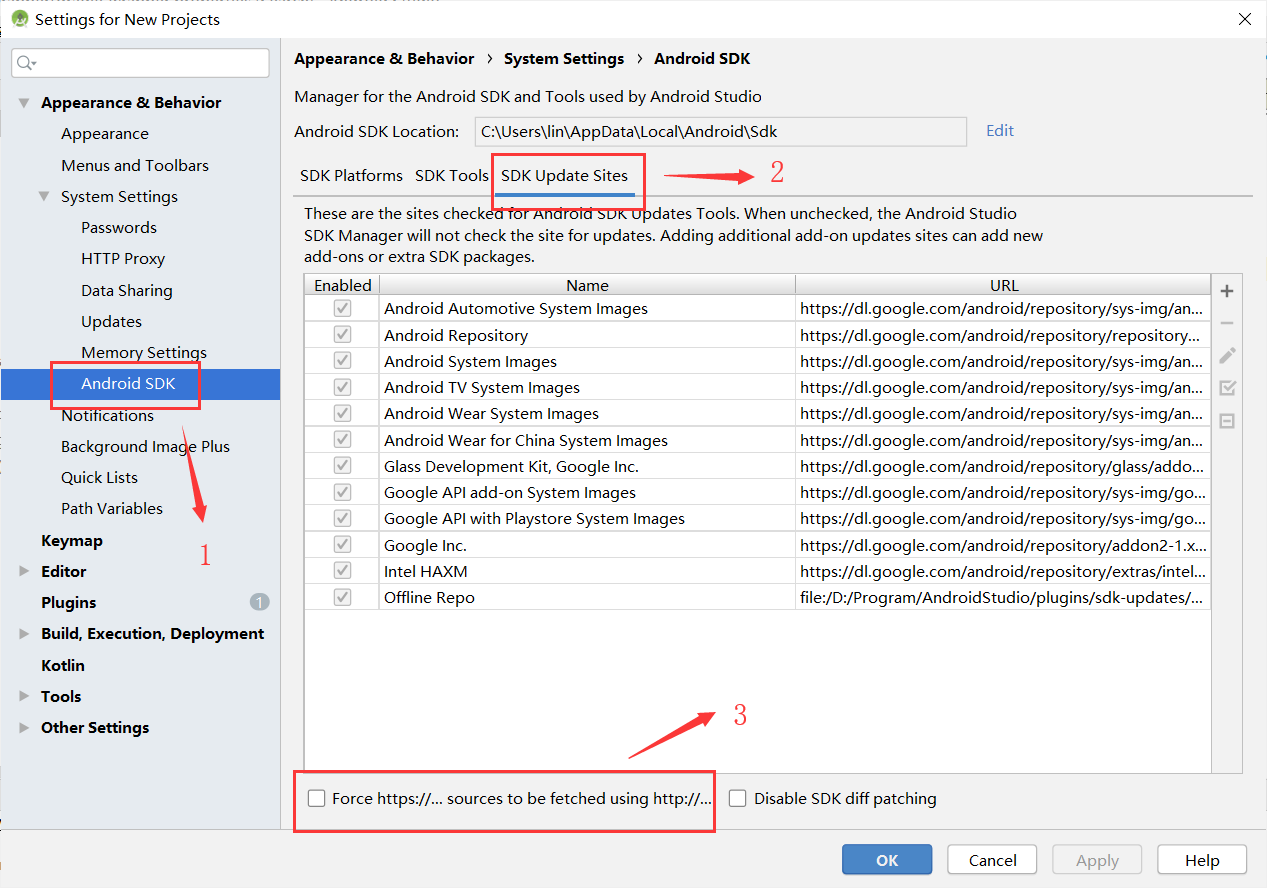This screenshot has height=888, width=1267.
Task: Expand the Editor settings section
Action: [x=23, y=571]
